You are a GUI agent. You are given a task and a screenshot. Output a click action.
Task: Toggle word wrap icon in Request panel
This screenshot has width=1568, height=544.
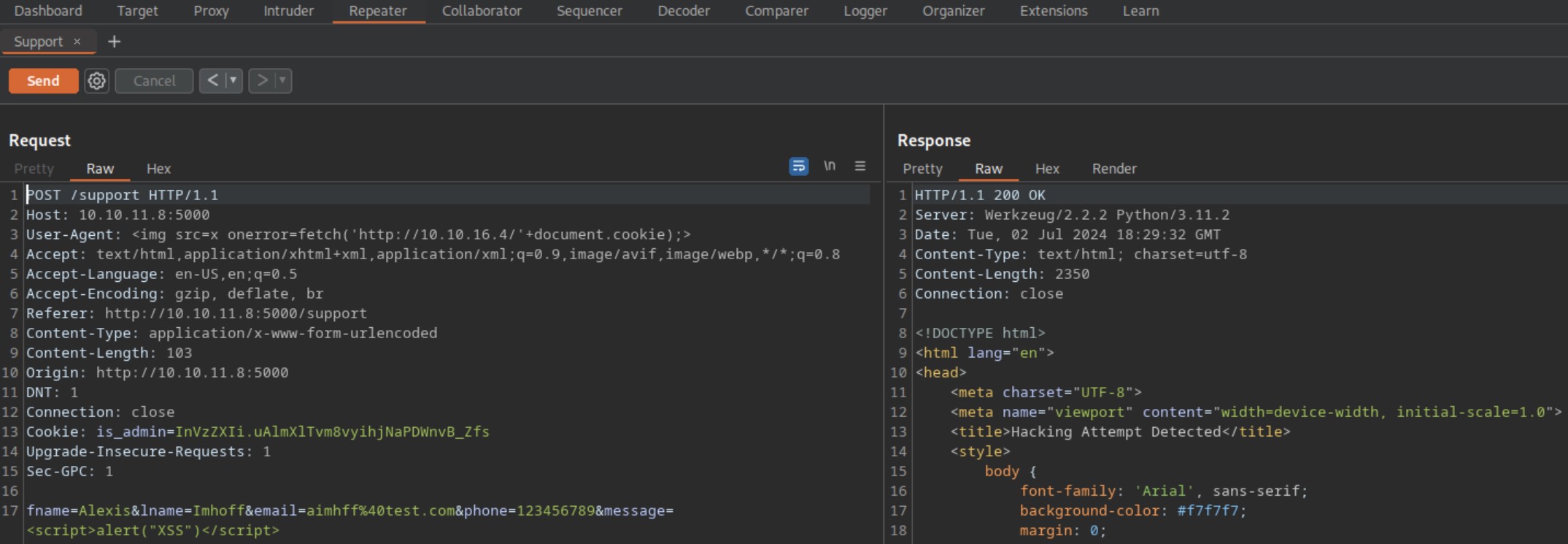(x=799, y=166)
